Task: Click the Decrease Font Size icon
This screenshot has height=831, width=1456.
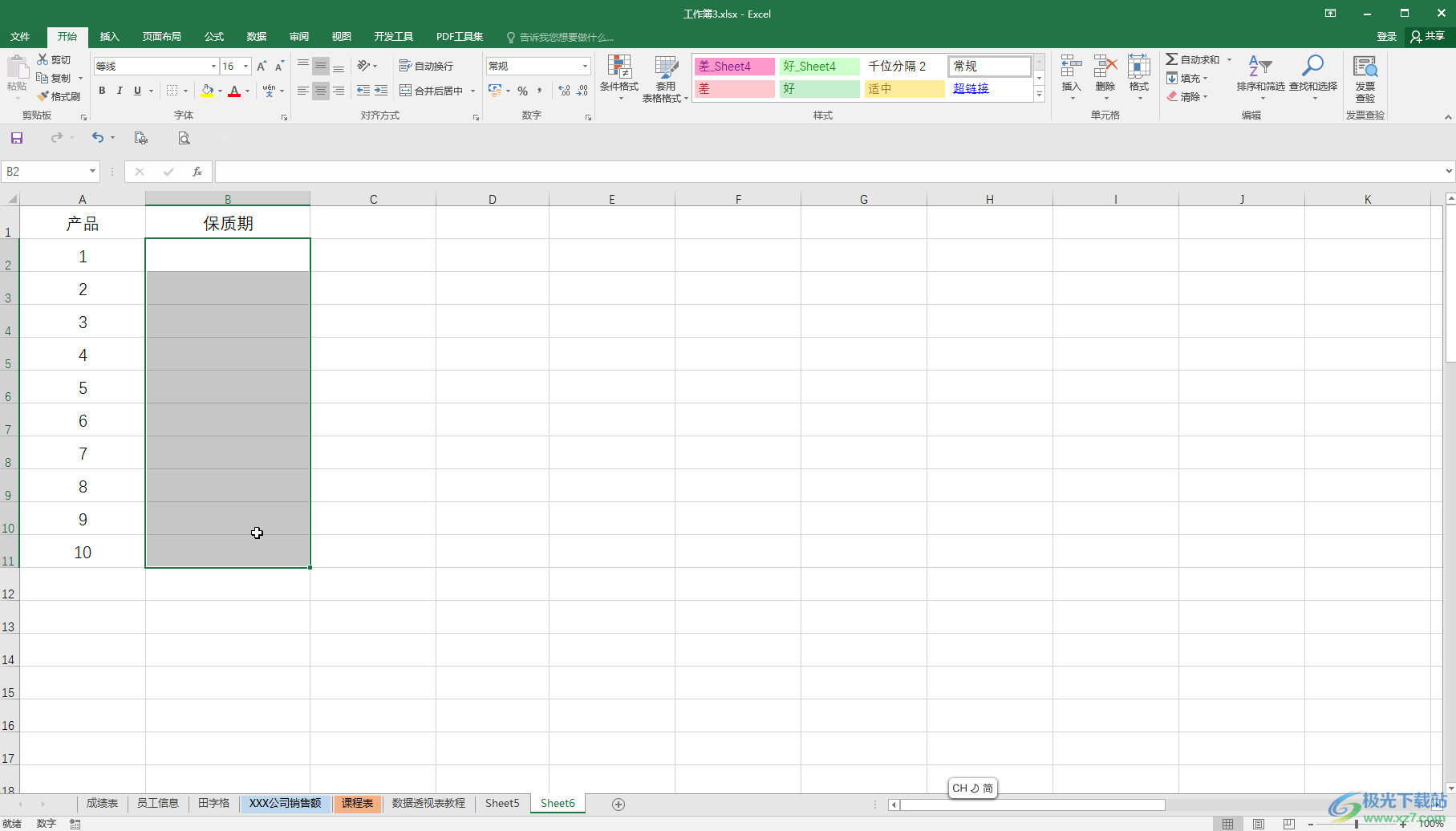Action: pyautogui.click(x=279, y=66)
